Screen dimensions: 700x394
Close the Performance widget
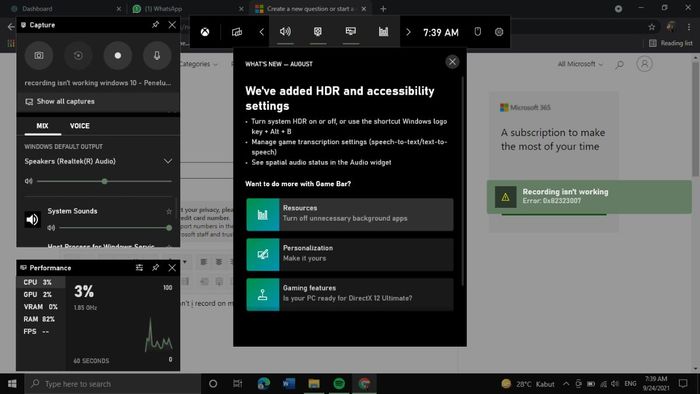[172, 268]
